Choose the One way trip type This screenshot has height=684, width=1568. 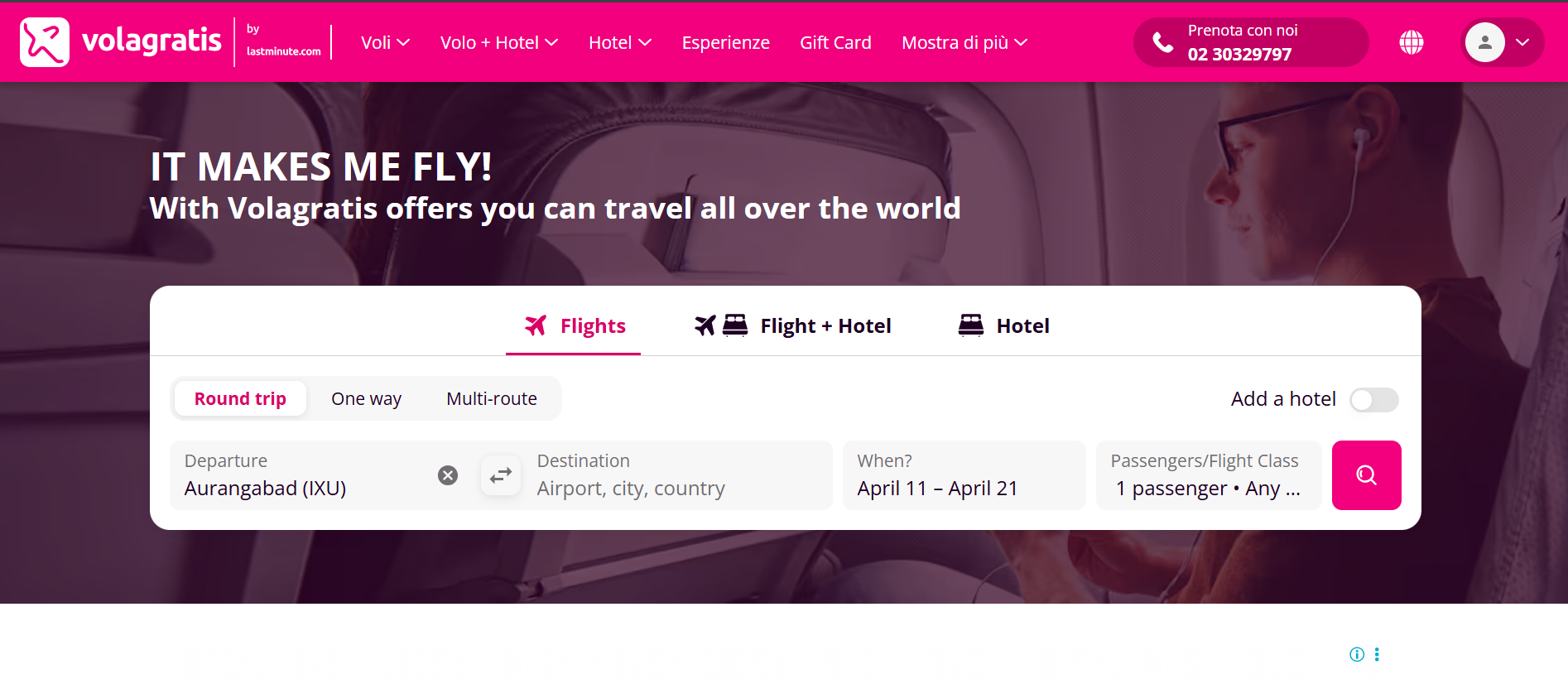point(366,399)
